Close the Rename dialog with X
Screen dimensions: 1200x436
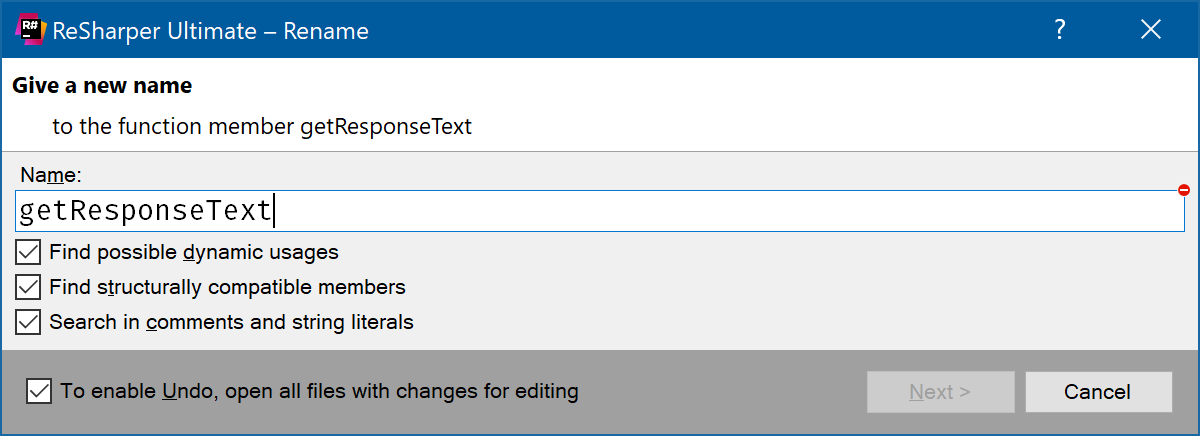click(1151, 31)
